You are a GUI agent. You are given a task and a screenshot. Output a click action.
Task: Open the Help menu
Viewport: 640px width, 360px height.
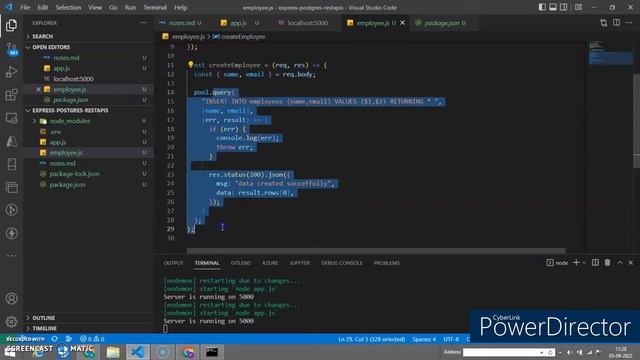[180, 7]
